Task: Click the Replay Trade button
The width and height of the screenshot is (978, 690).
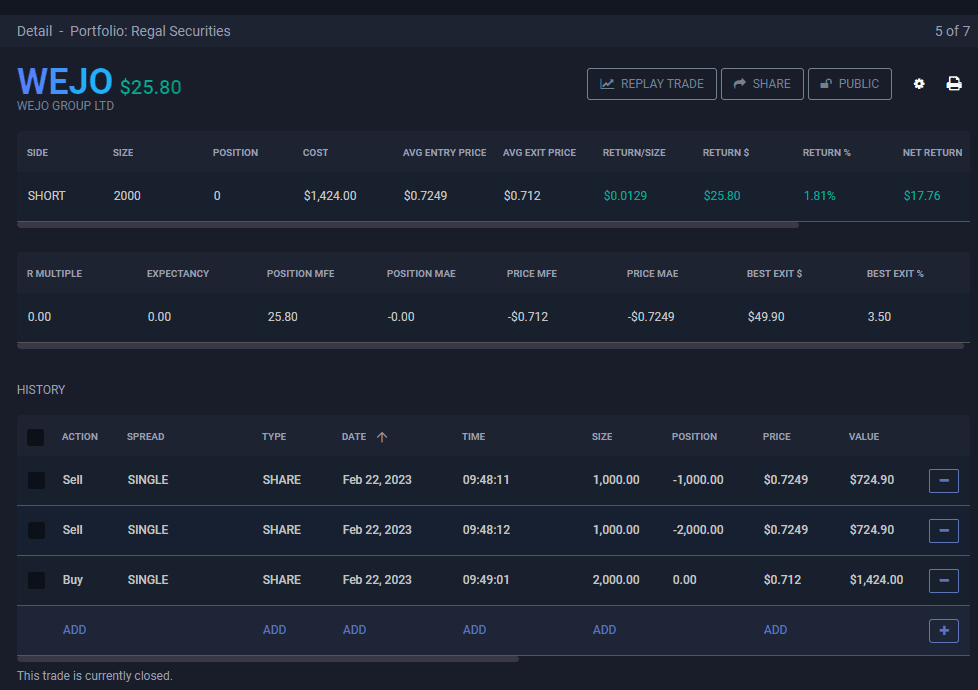Action: pyautogui.click(x=652, y=84)
